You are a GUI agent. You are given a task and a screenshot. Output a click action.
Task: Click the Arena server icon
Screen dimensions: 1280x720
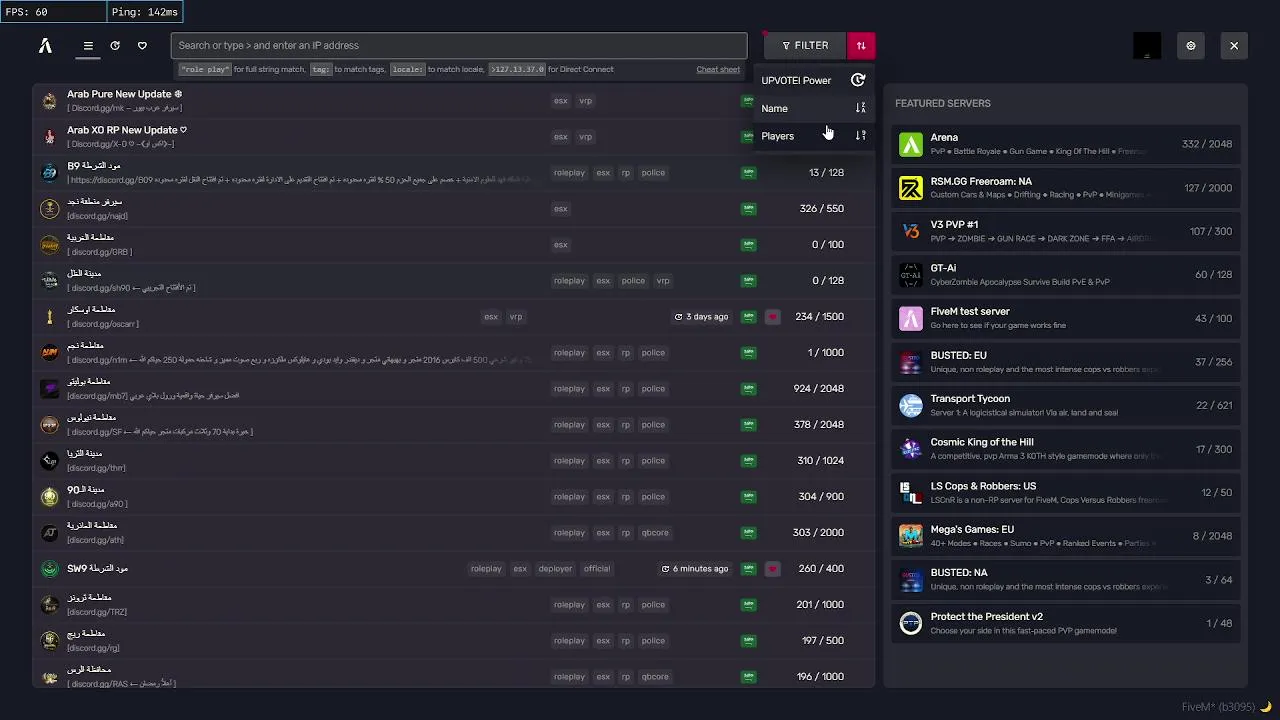point(910,144)
